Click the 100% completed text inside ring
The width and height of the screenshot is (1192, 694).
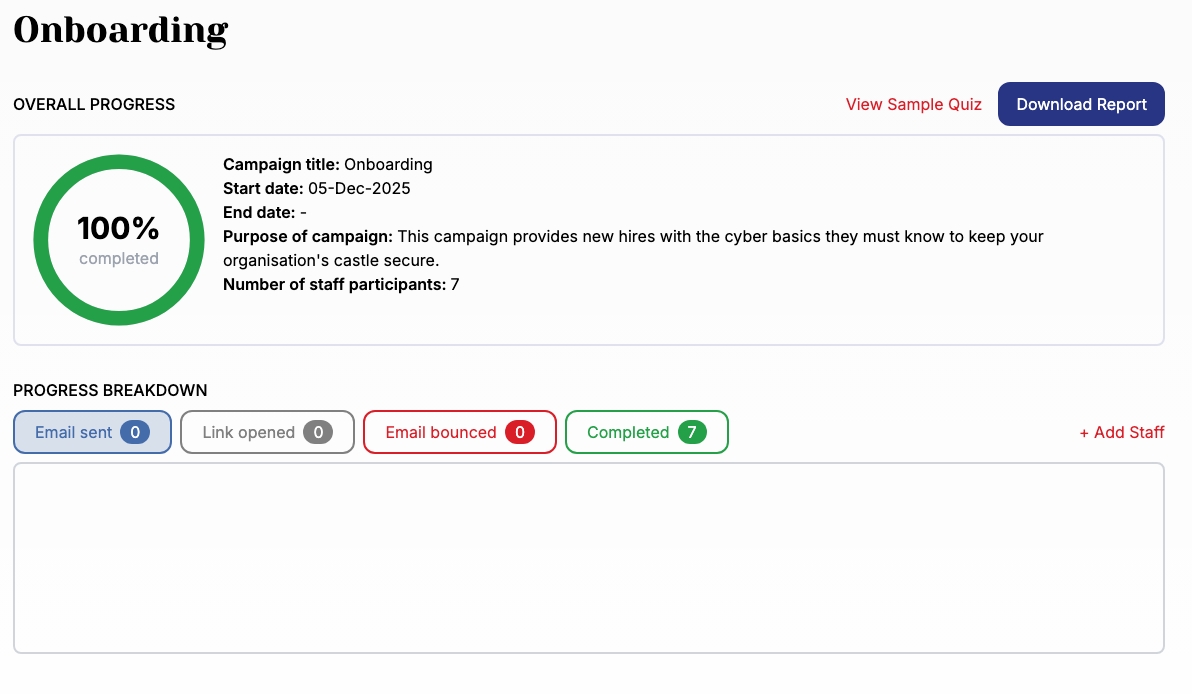coord(118,239)
